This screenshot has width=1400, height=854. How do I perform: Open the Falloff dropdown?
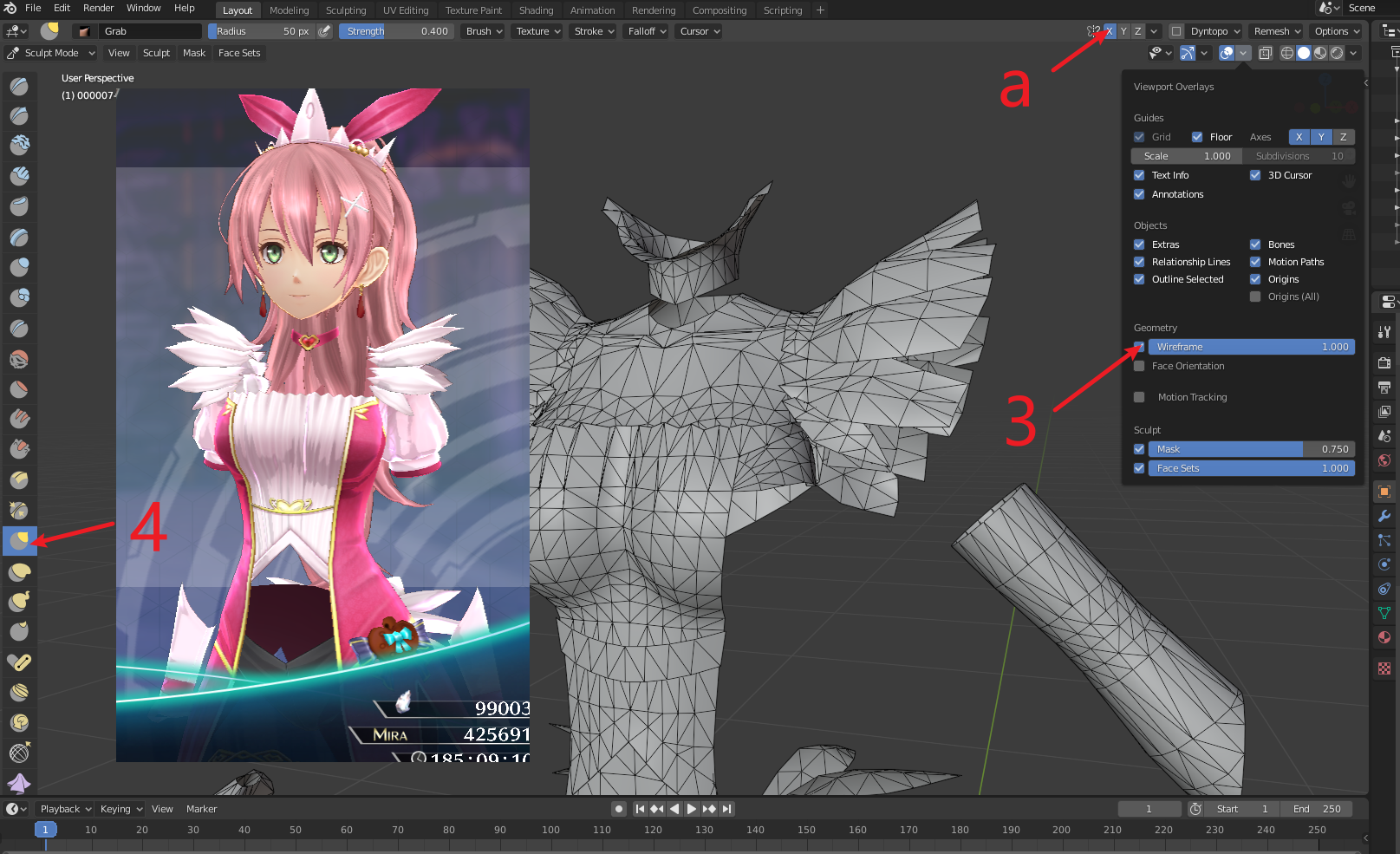click(x=648, y=31)
